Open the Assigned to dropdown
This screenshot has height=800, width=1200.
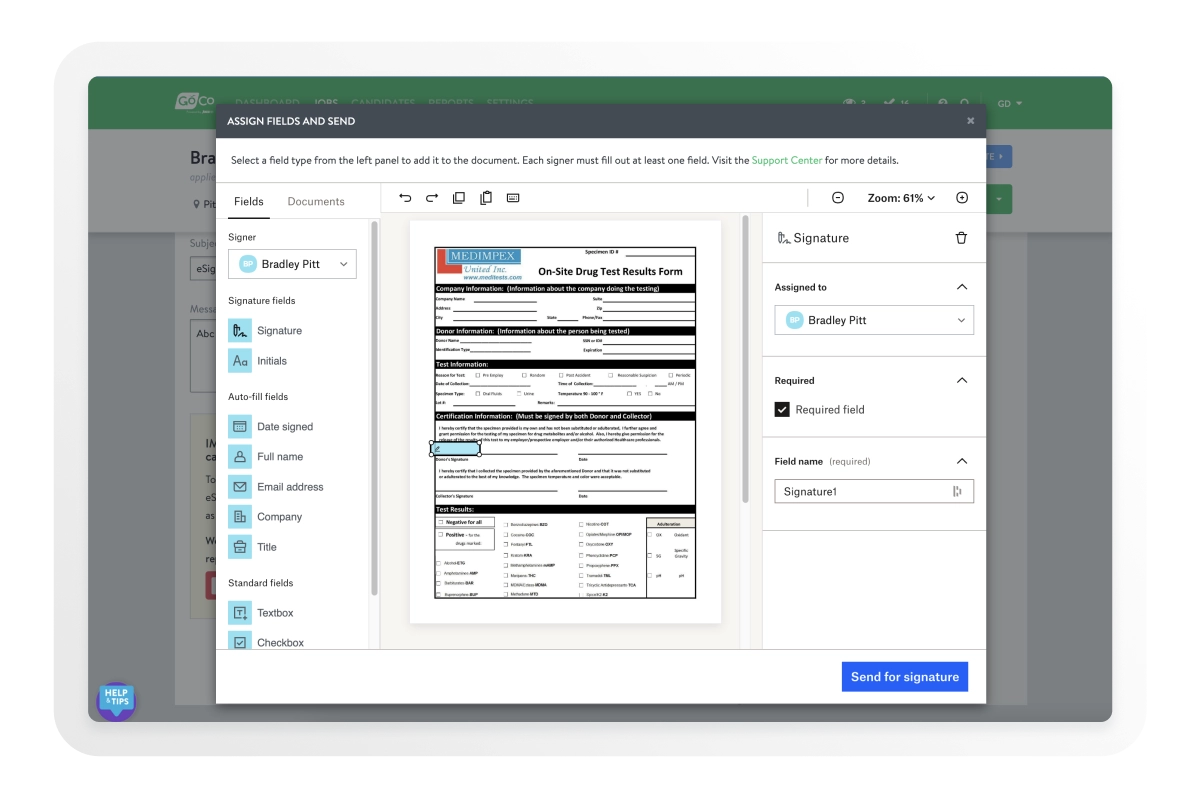pyautogui.click(x=873, y=321)
